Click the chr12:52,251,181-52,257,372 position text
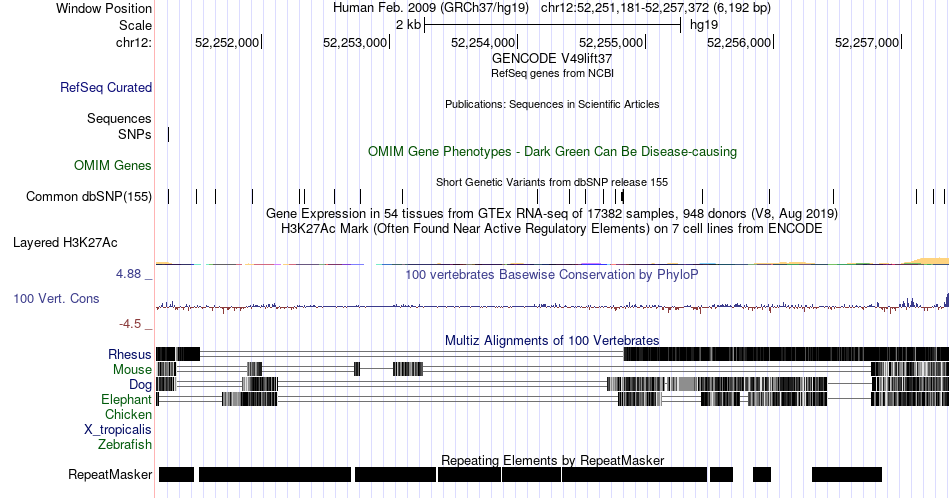The image size is (950, 498). coord(656,8)
